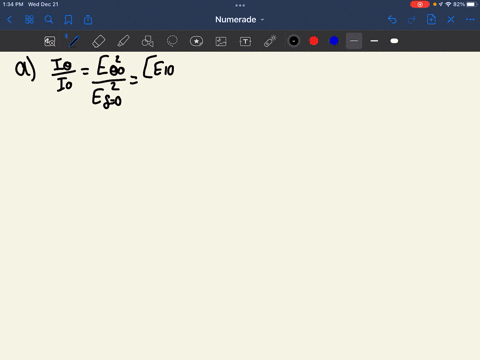
Task: Select the Text box tool
Action: click(245, 41)
